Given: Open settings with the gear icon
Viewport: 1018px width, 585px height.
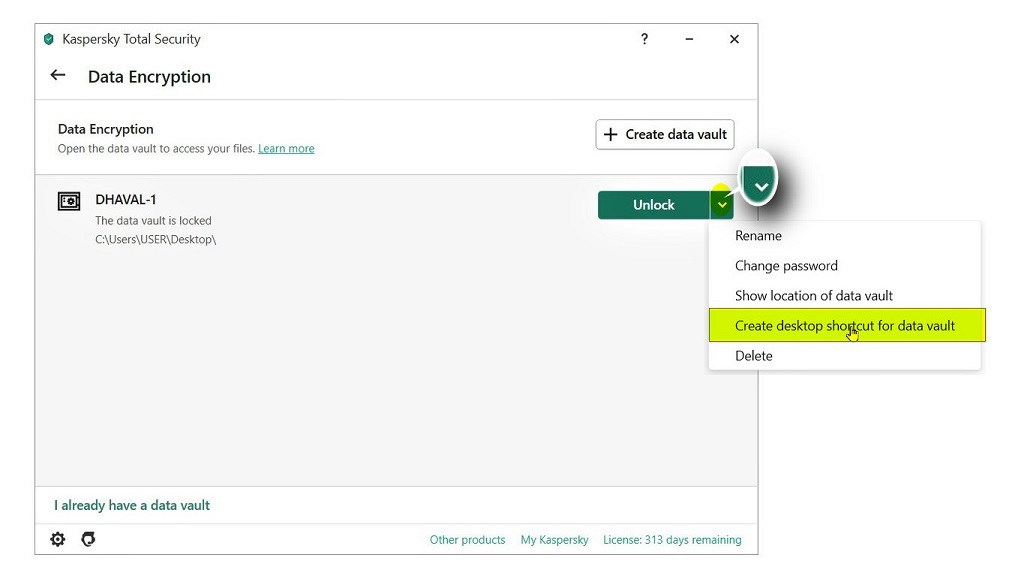Looking at the screenshot, I should (58, 539).
